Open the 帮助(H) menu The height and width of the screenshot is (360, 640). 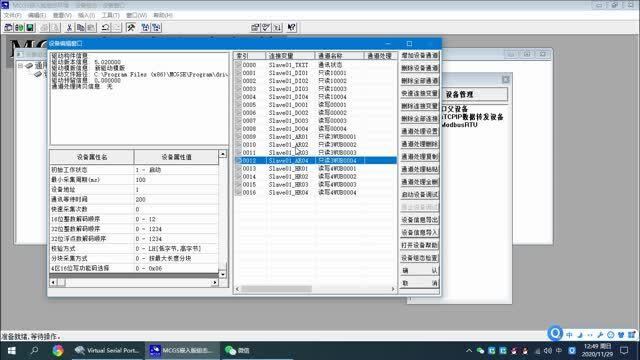(x=163, y=15)
